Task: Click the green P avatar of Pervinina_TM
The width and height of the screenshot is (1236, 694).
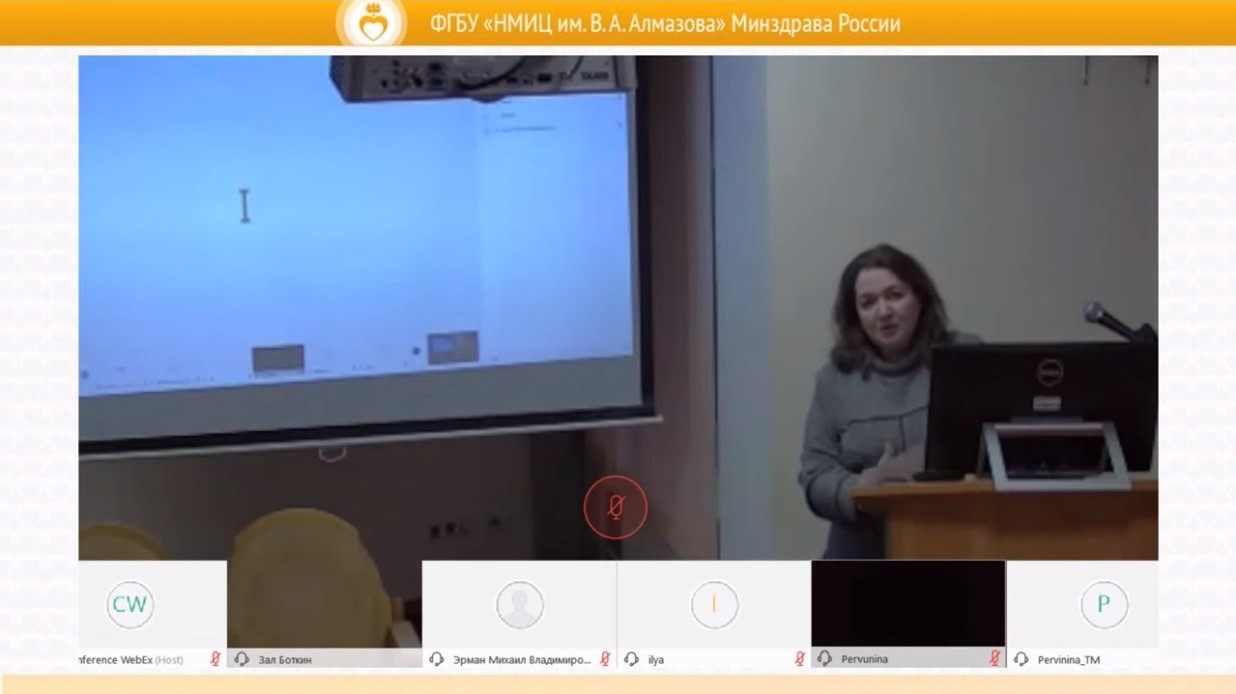Action: click(1104, 604)
